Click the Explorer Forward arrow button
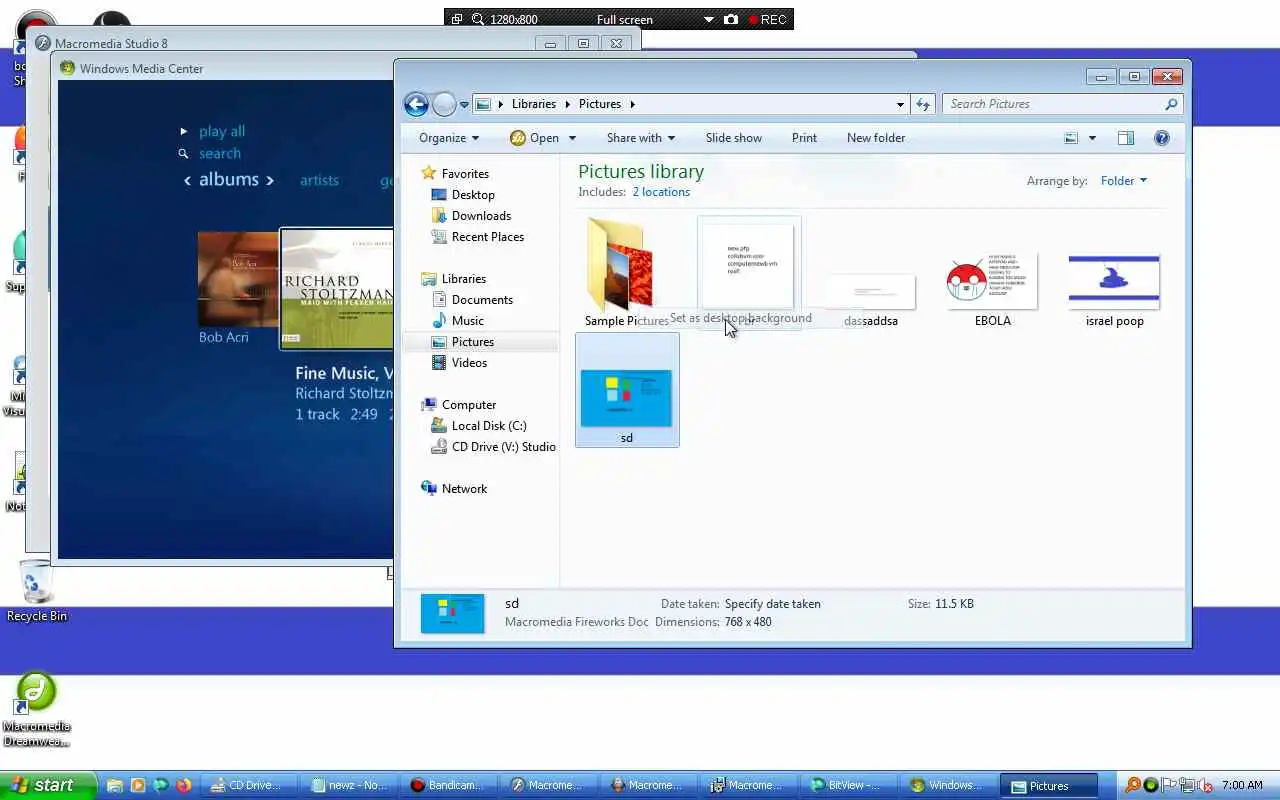 point(444,104)
